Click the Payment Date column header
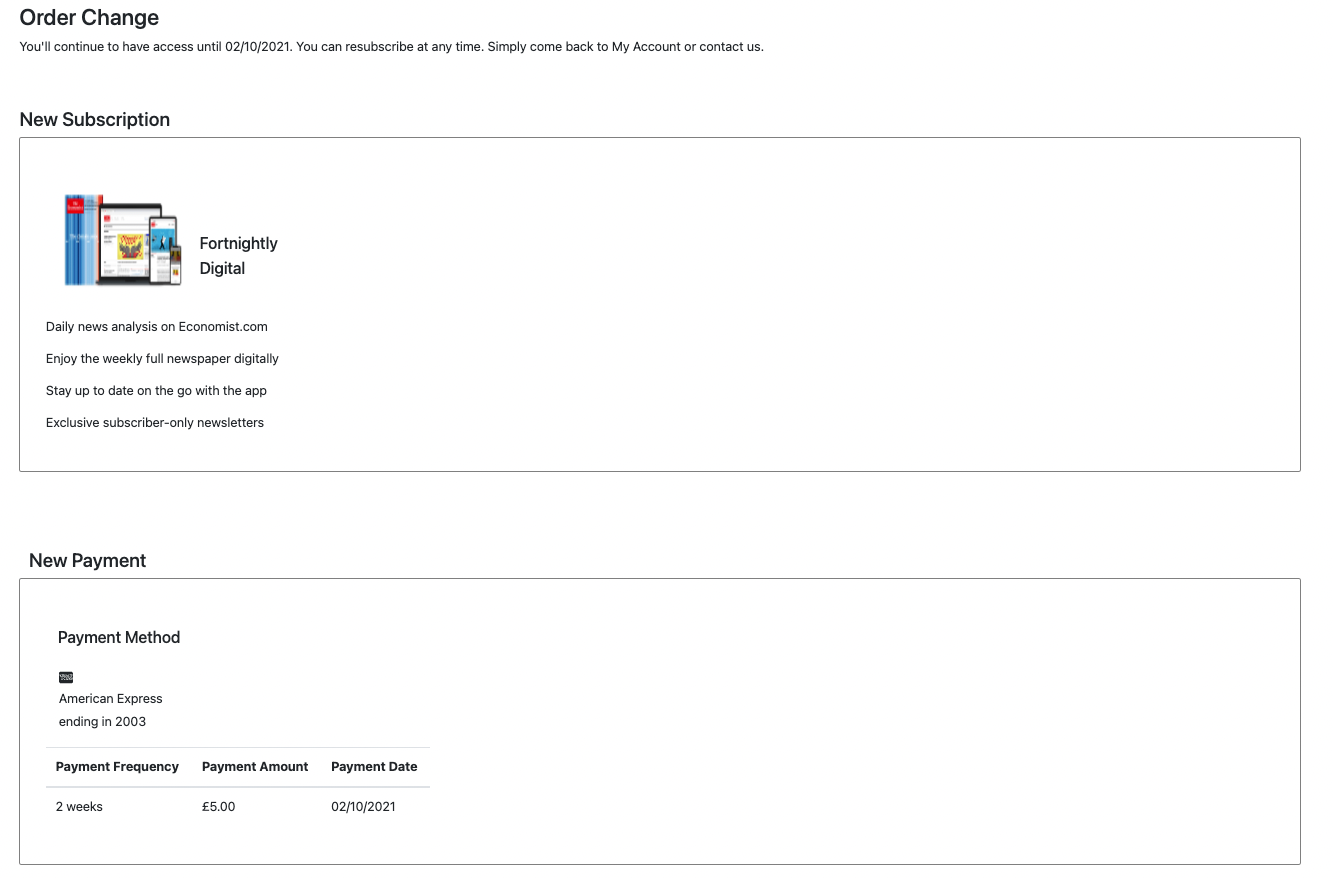The width and height of the screenshot is (1333, 878). point(374,767)
